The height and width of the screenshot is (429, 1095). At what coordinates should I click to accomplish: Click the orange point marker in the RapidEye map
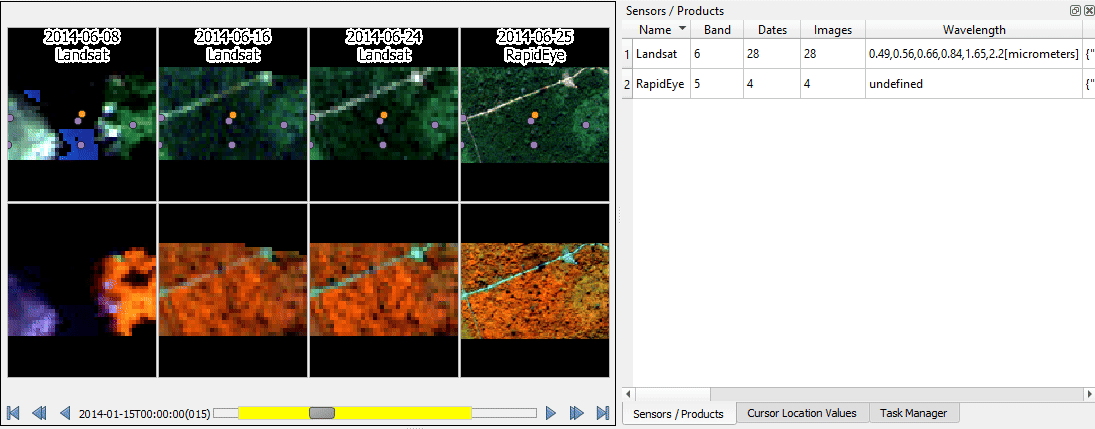535,115
